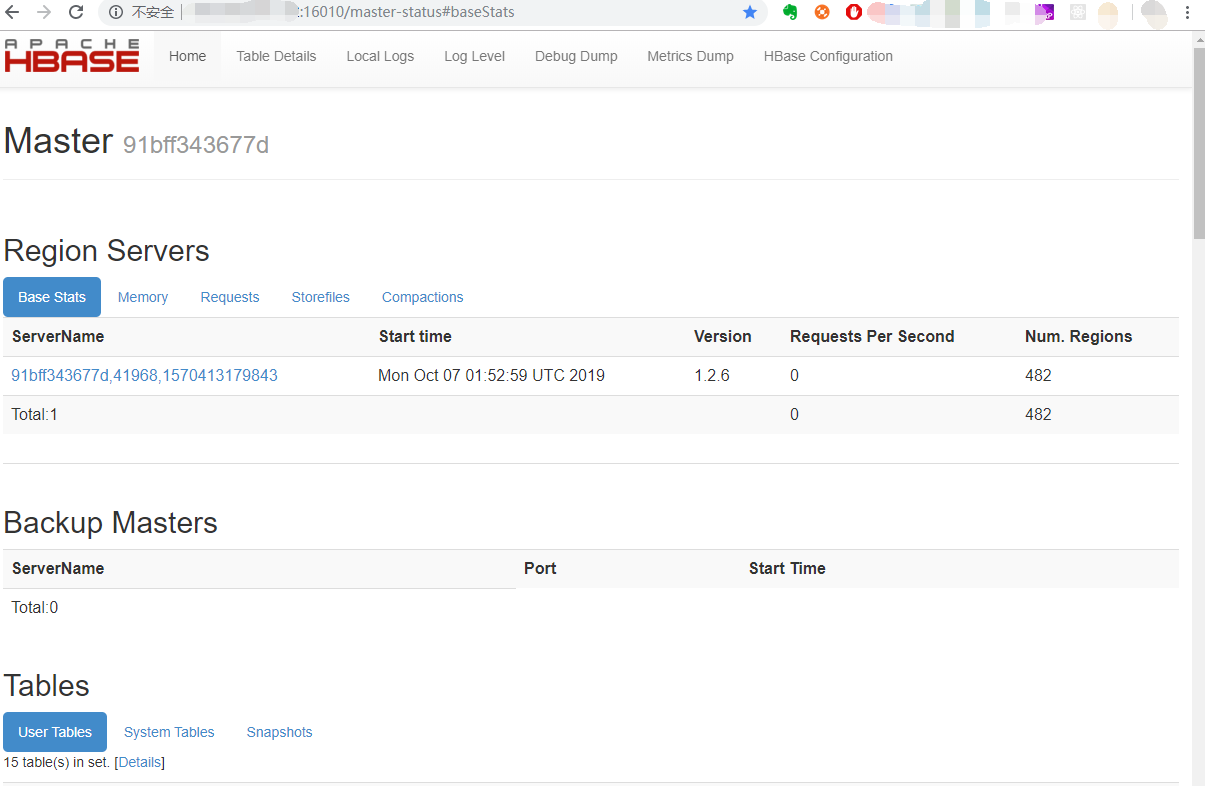This screenshot has height=786, width=1205.
Task: Go back with the browser back arrow
Action: click(x=13, y=12)
